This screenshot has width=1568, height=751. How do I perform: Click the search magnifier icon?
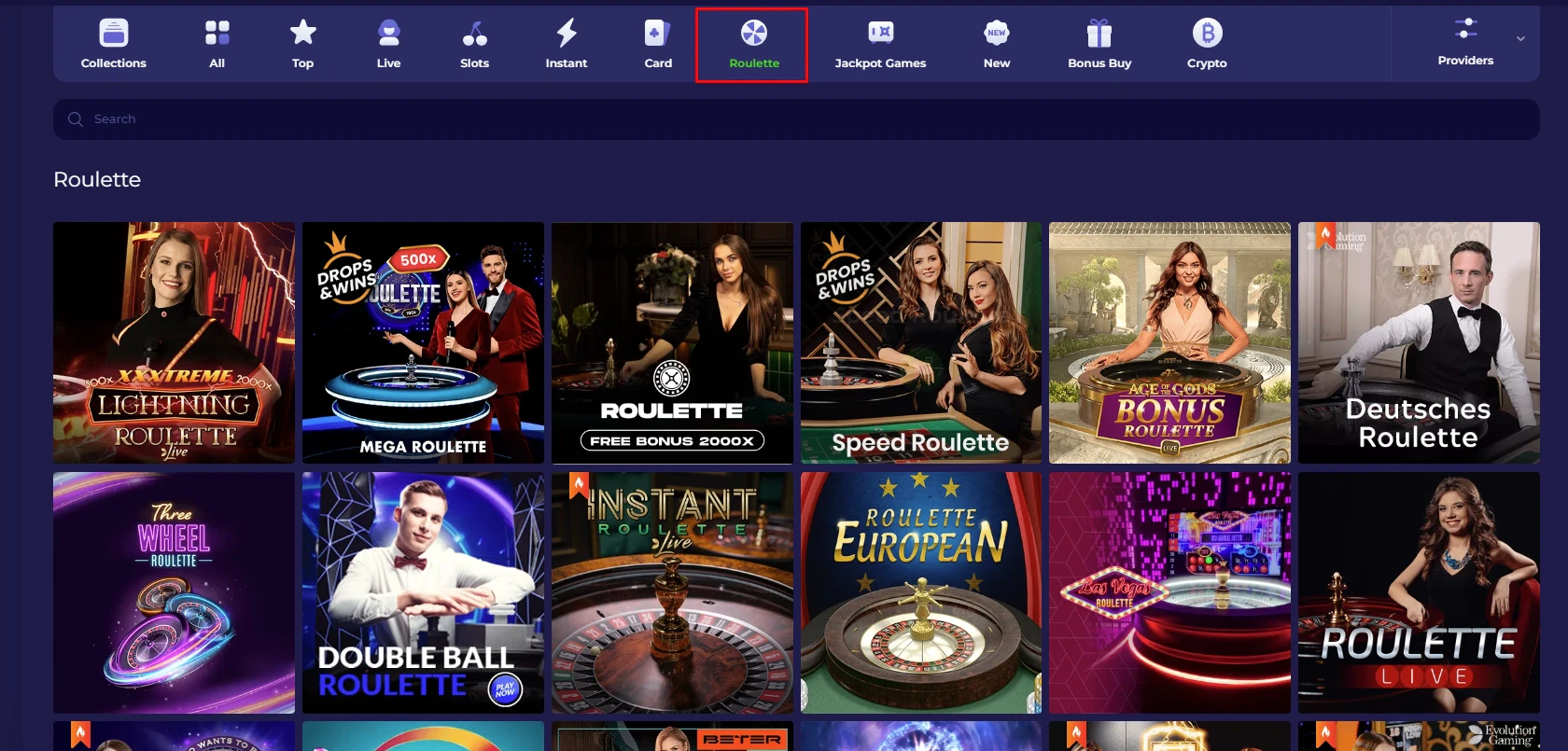[76, 119]
